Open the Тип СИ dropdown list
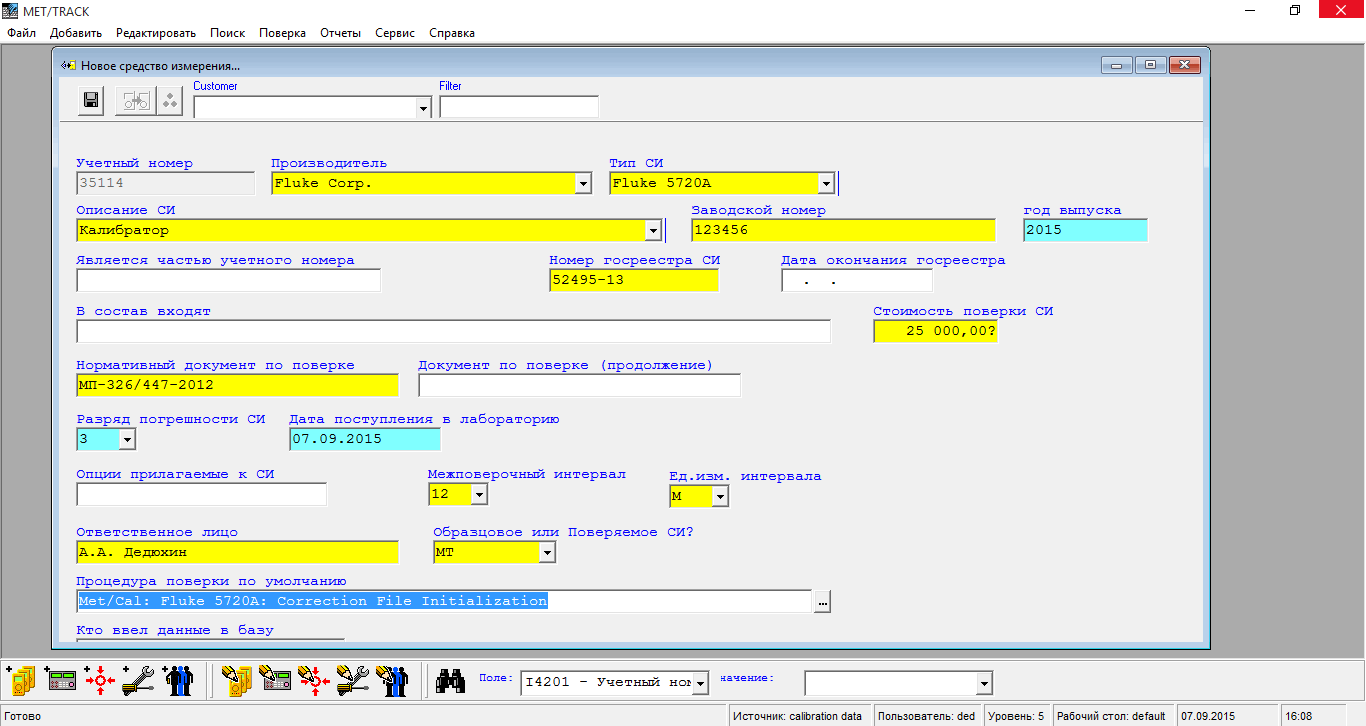The image size is (1366, 726). point(826,184)
